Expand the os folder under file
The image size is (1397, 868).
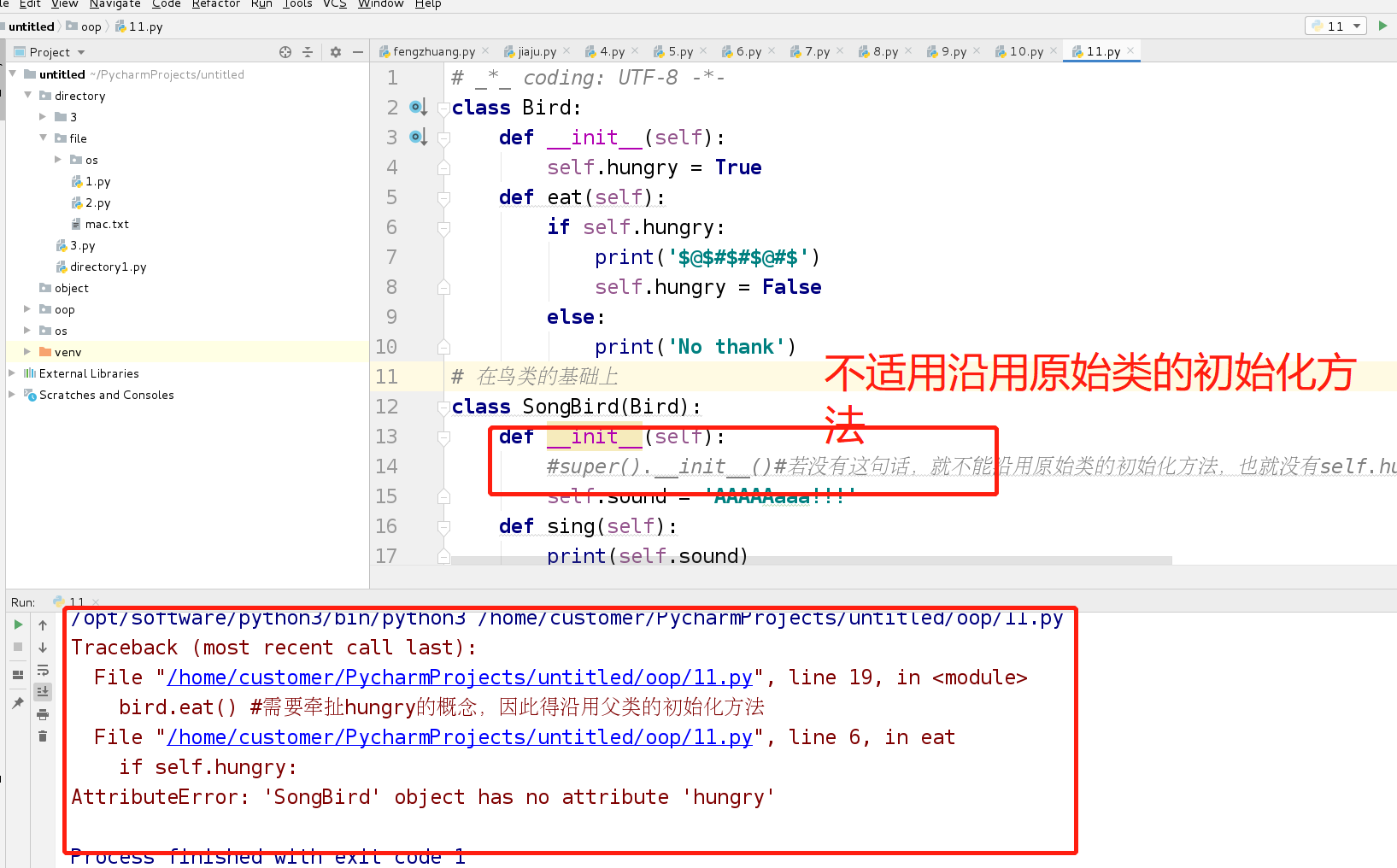coord(58,159)
